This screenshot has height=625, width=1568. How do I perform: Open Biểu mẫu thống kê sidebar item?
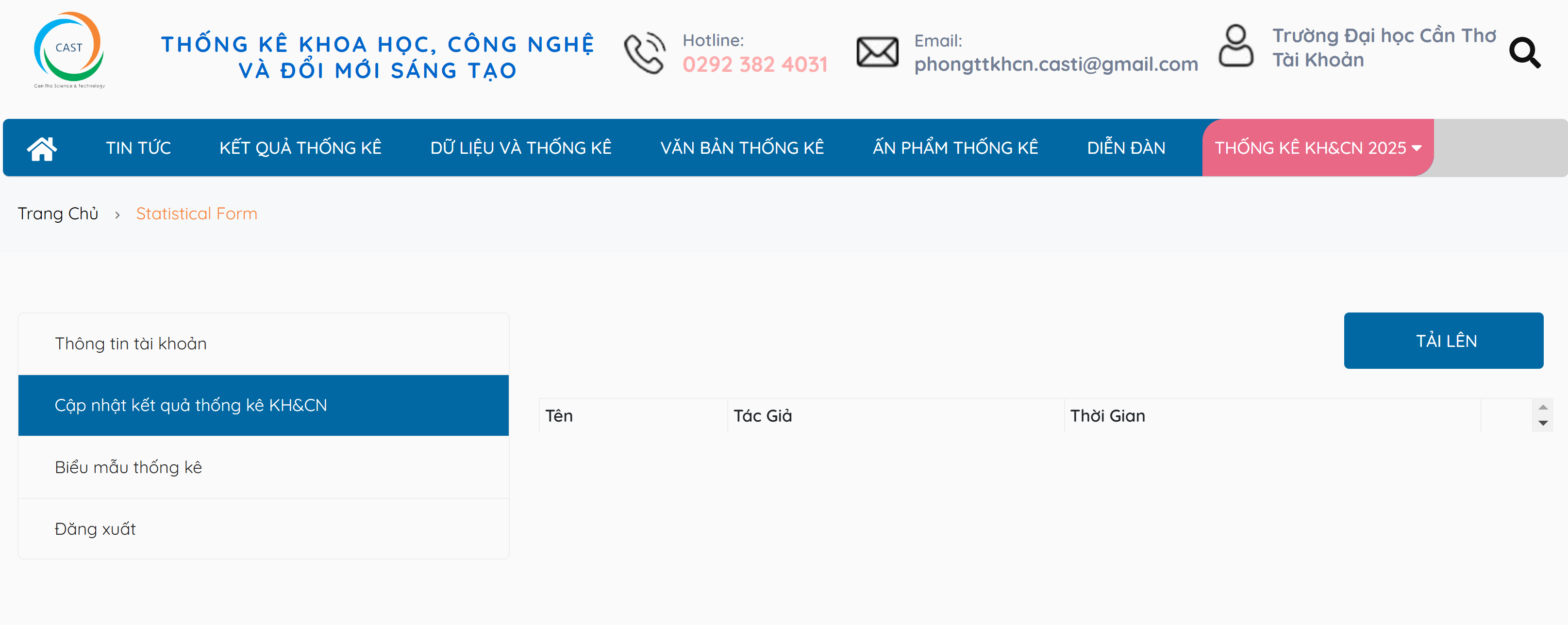pyautogui.click(x=264, y=467)
